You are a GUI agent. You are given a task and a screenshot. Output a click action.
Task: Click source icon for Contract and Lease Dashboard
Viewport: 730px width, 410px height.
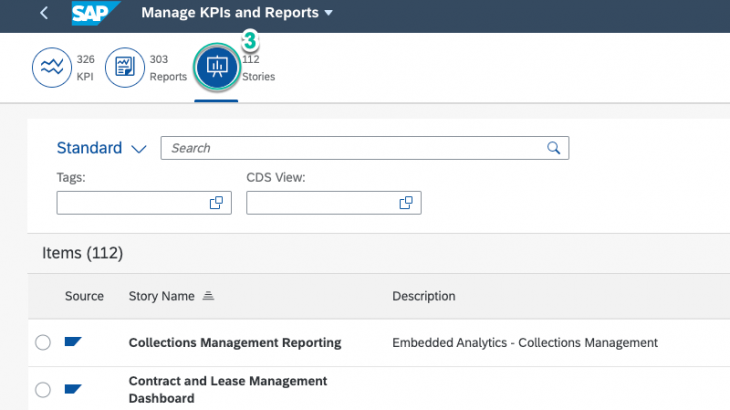pos(72,389)
